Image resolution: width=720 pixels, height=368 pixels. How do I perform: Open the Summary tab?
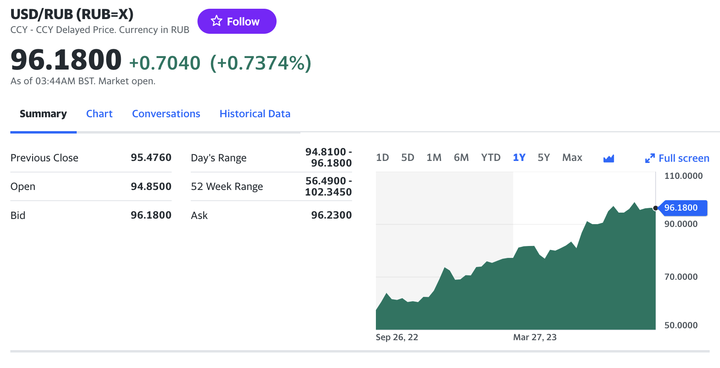(x=43, y=113)
